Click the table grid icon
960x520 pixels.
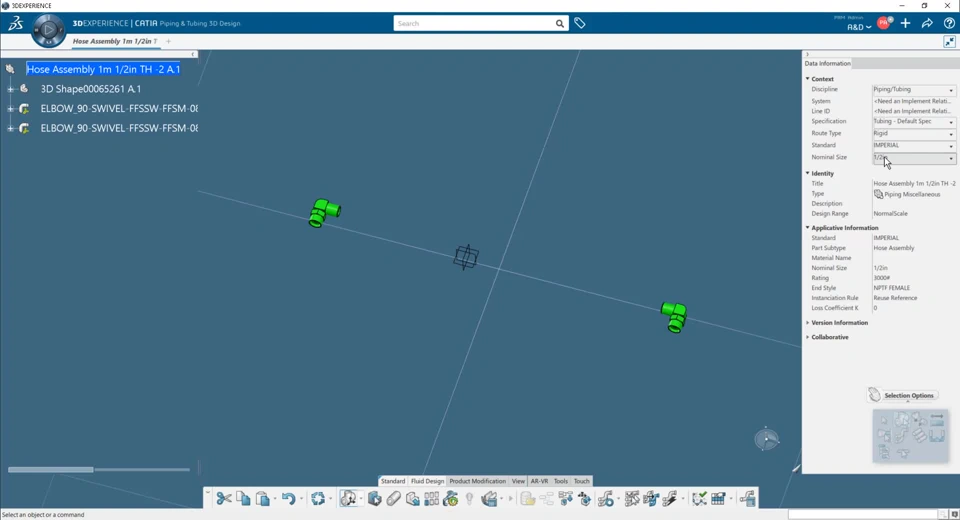point(718,499)
